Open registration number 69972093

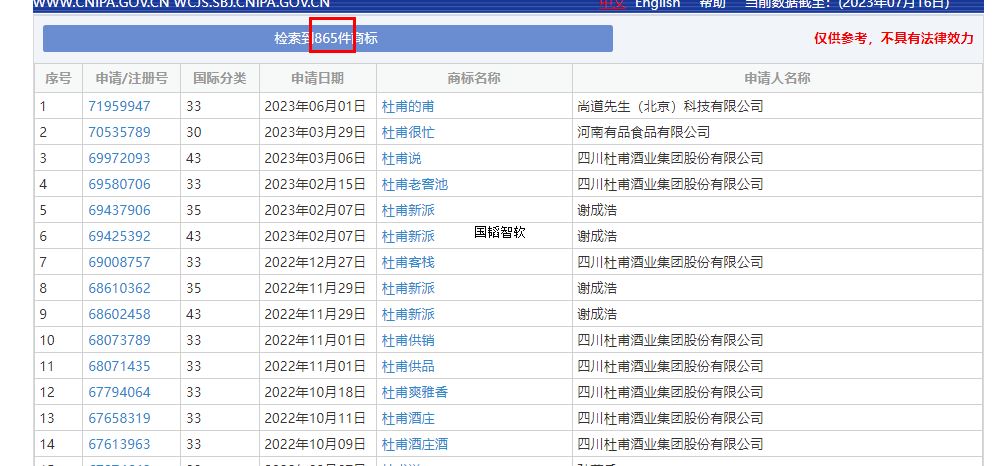click(x=119, y=158)
